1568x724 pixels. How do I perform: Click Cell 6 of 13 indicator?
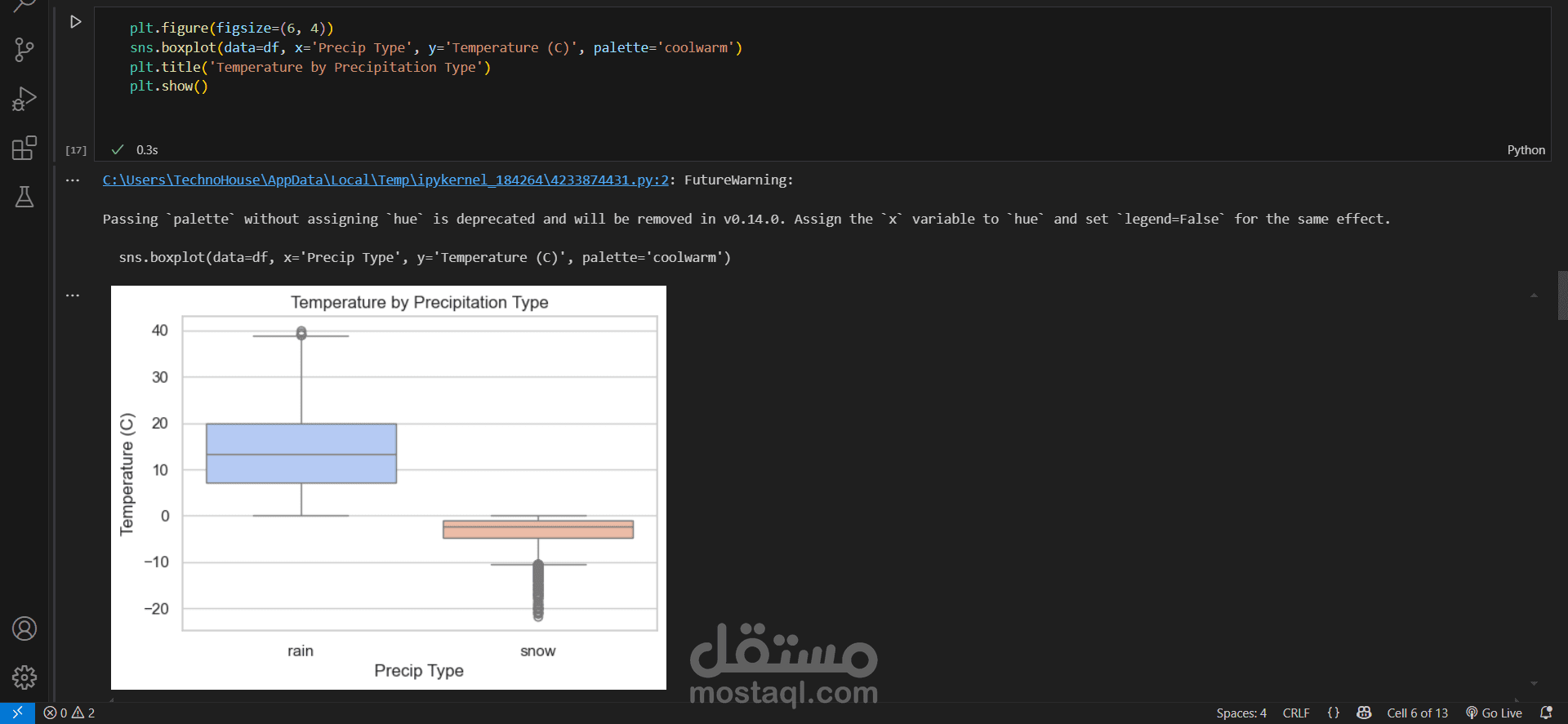click(x=1417, y=713)
